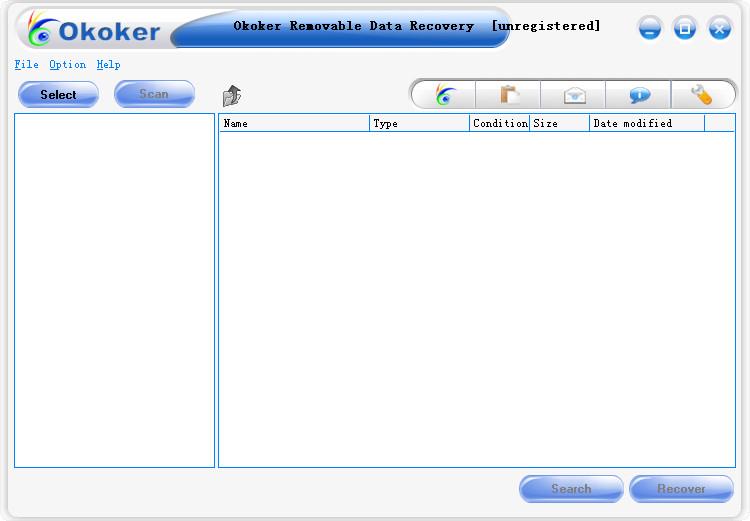Screen dimensions: 750x521
Task: Open the File menu
Action: (x=26, y=65)
